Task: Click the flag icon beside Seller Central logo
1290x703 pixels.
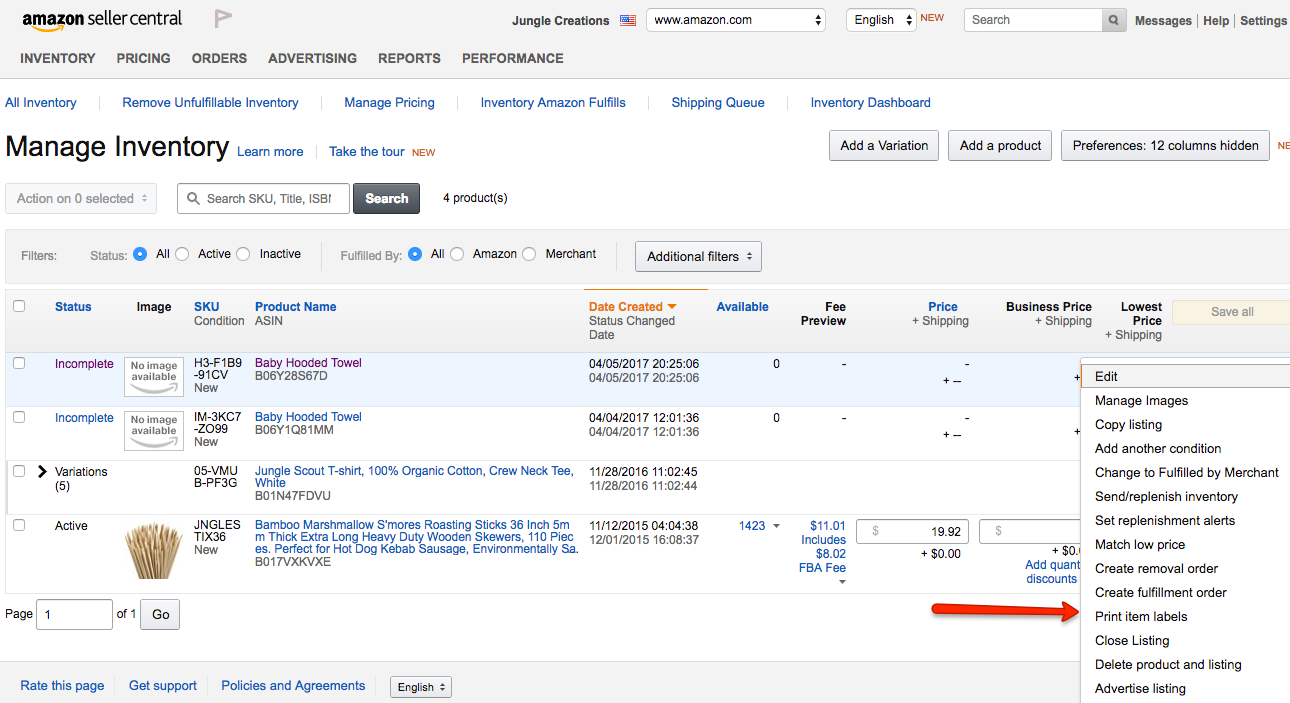Action: [x=223, y=19]
